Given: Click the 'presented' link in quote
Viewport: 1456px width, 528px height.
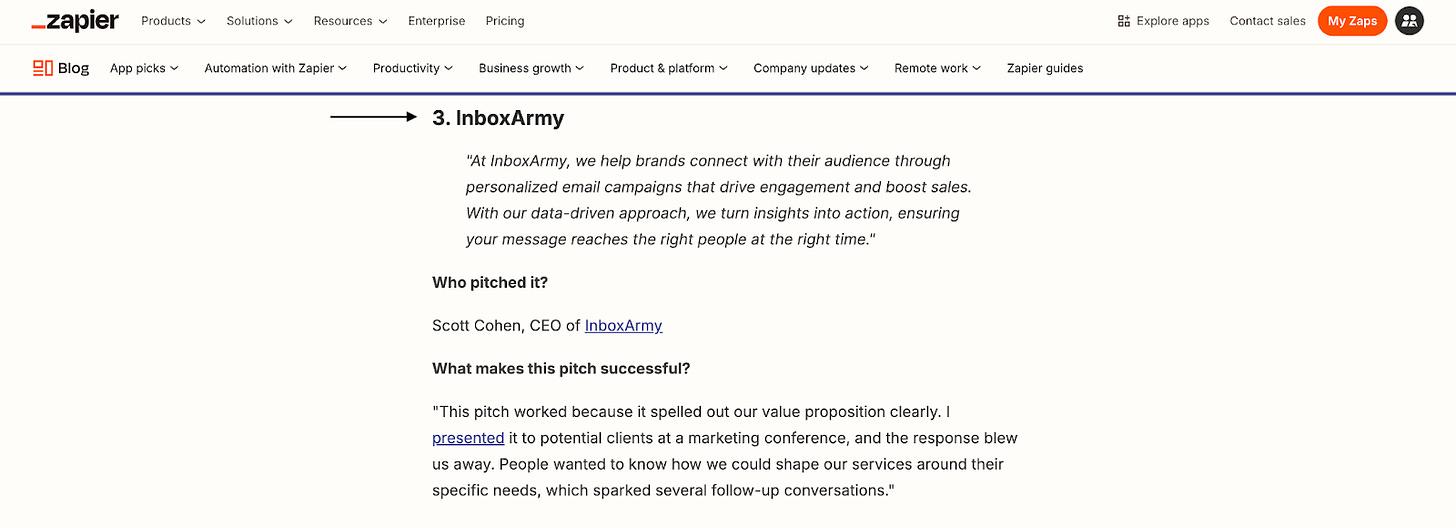Looking at the screenshot, I should click(x=468, y=437).
